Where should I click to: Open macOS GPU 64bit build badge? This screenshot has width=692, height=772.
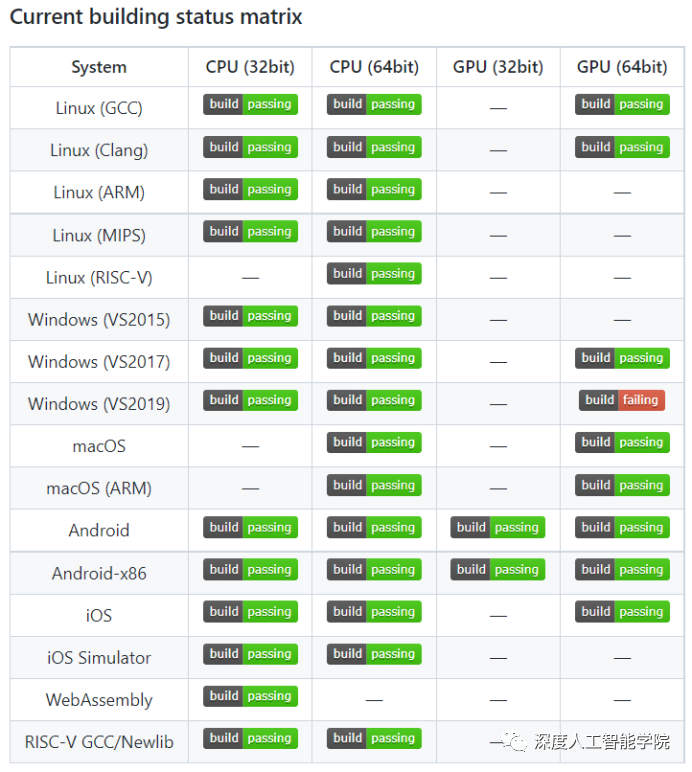[x=622, y=442]
